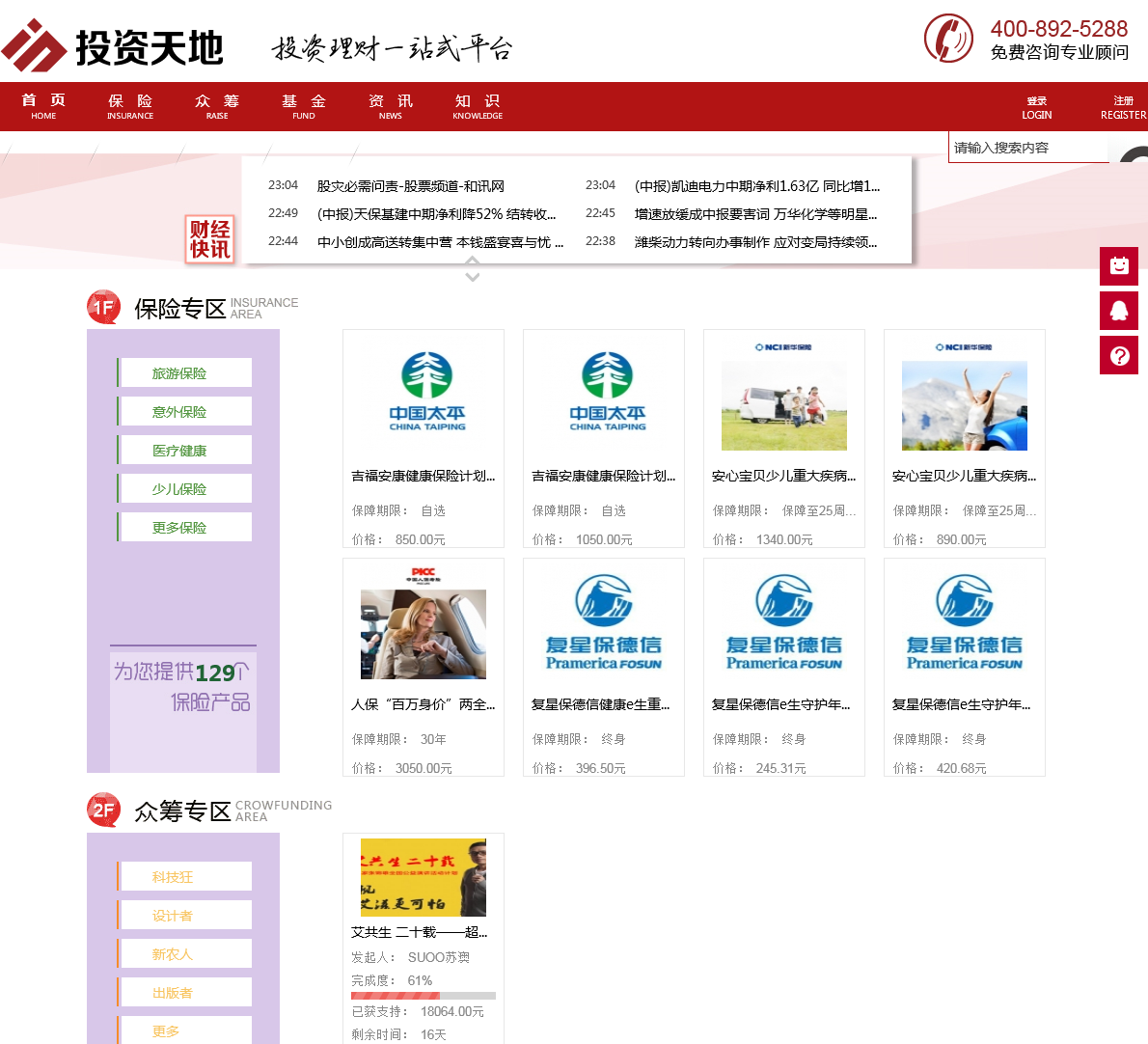Click 发起人 SUOO苏奥 text
The image size is (1148, 1044).
point(410,957)
